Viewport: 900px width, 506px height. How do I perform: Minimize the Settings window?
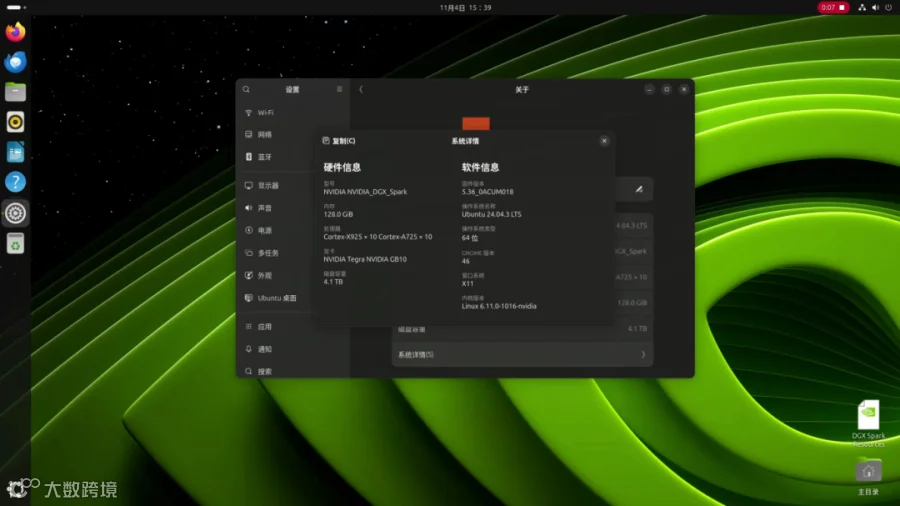(x=649, y=89)
